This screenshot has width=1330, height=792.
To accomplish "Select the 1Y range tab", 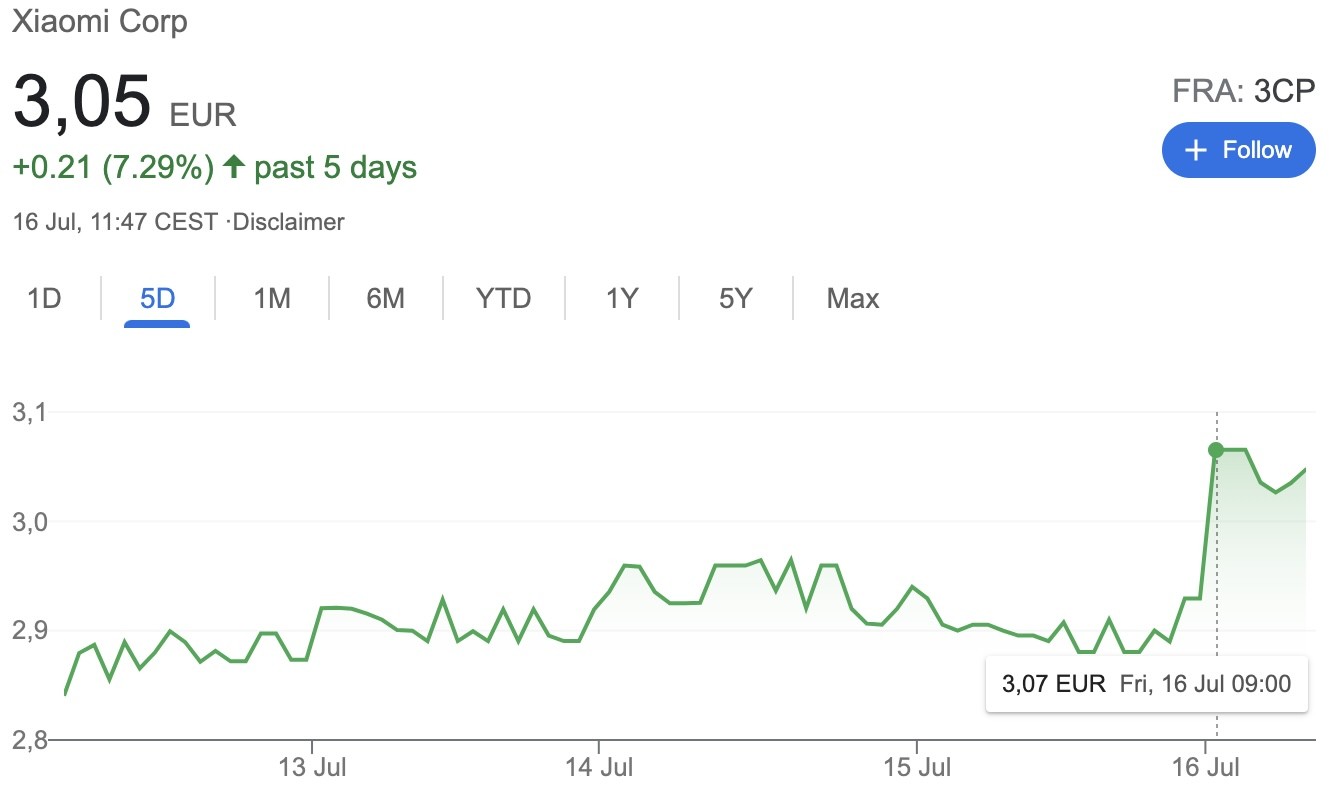I will [x=621, y=298].
